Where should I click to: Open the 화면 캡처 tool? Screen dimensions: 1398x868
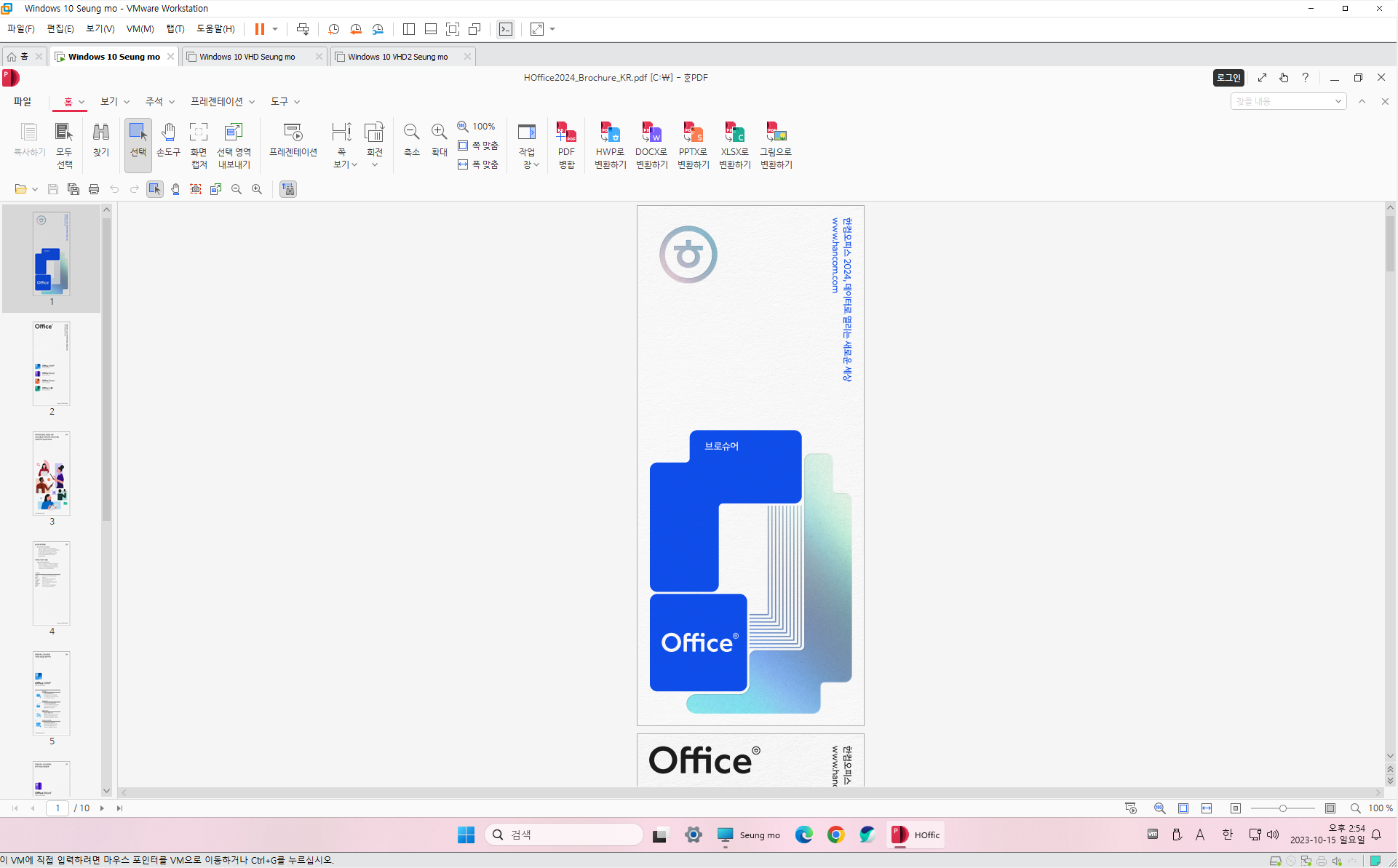click(x=199, y=145)
